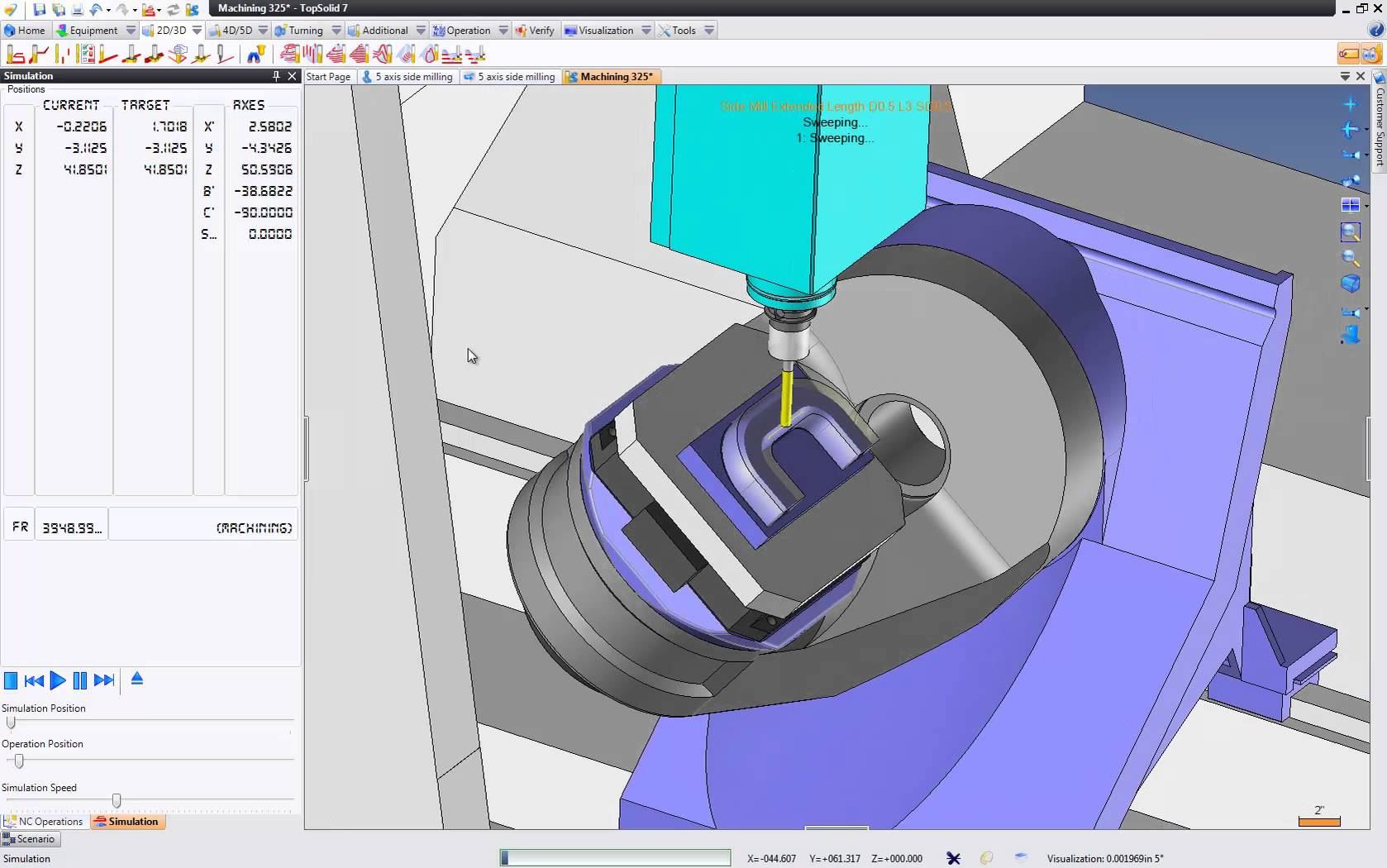This screenshot has height=868, width=1387.
Task: Click the Save icon in quick access toolbar
Action: (39, 9)
